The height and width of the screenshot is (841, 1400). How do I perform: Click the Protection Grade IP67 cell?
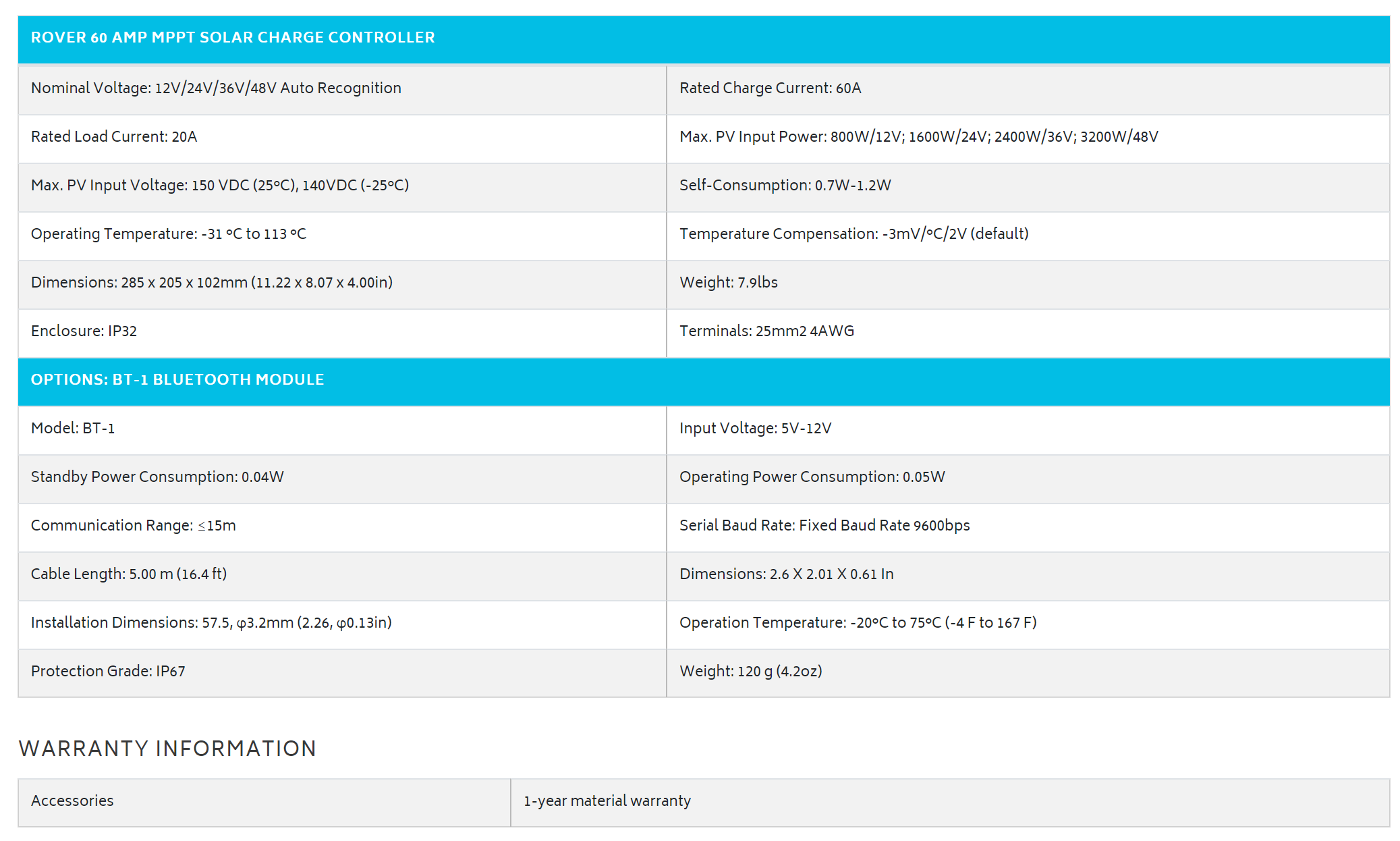tap(108, 672)
